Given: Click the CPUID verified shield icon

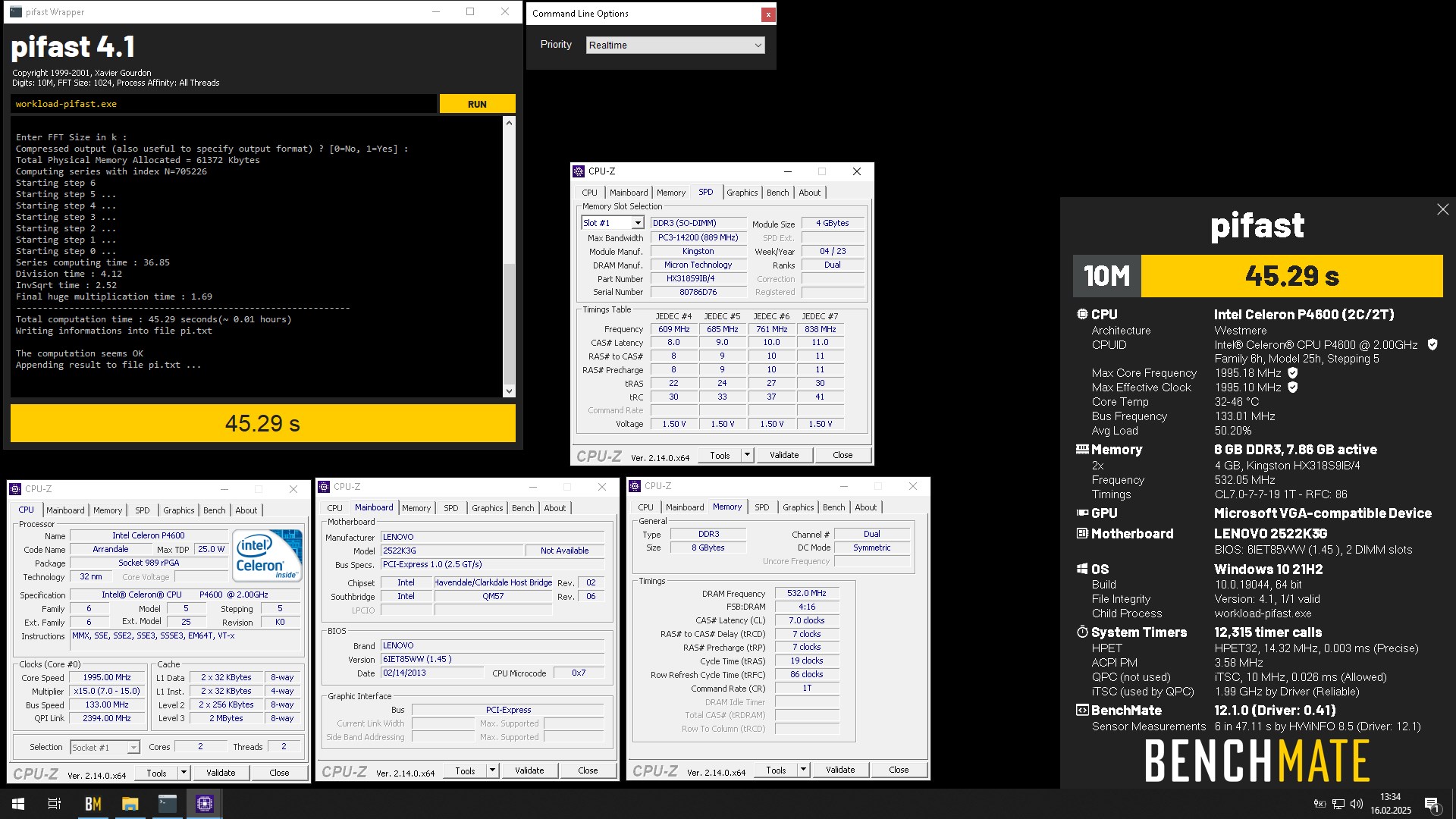Looking at the screenshot, I should click(1432, 344).
